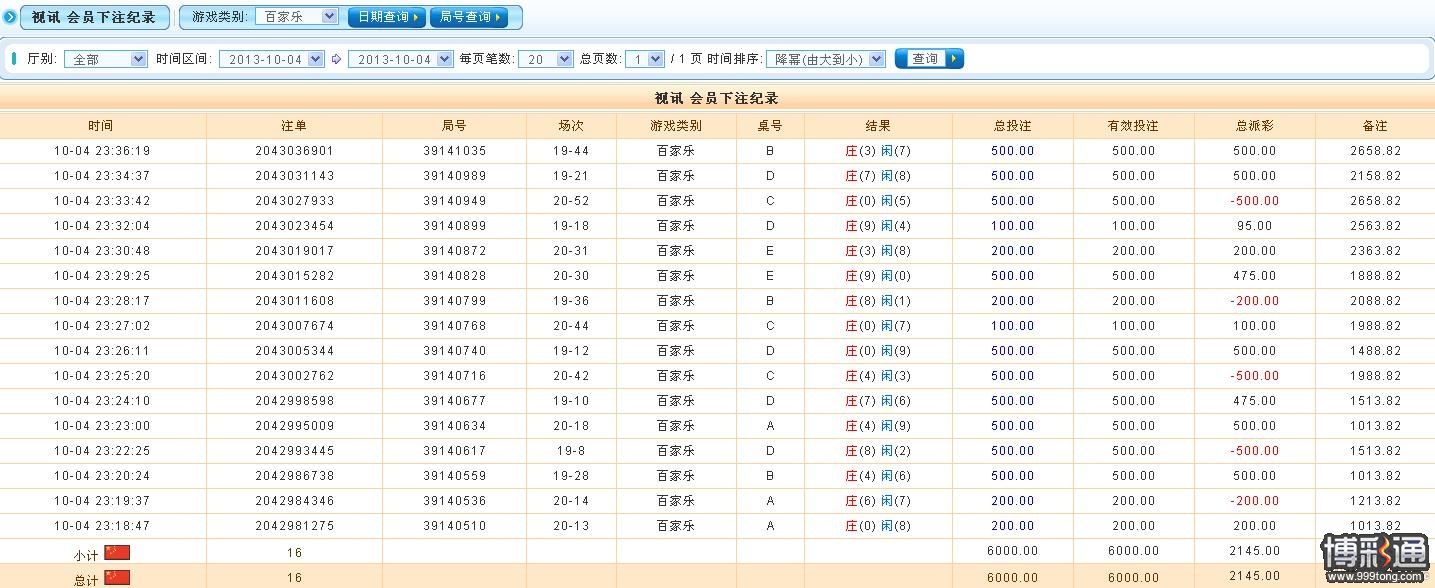Click bet number 2043031143
Image resolution: width=1435 pixels, height=588 pixels.
pos(294,176)
